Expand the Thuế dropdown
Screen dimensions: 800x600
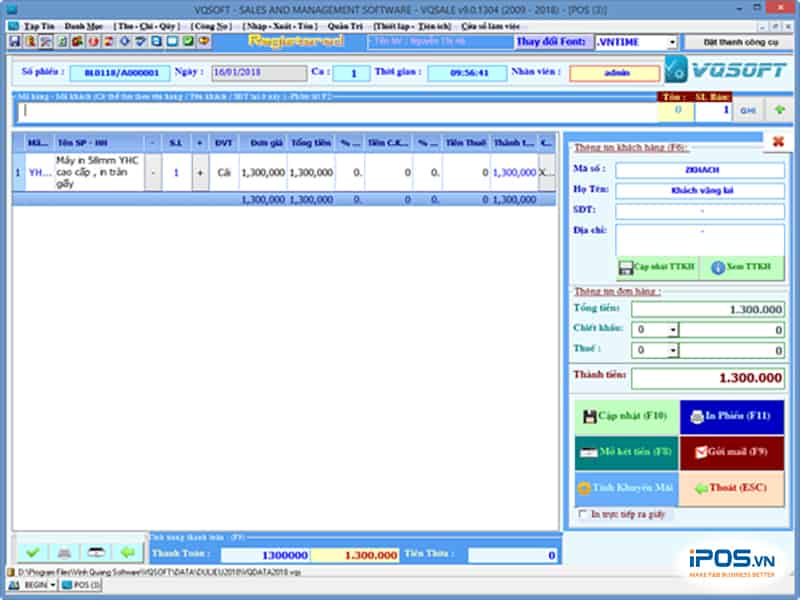pos(673,350)
